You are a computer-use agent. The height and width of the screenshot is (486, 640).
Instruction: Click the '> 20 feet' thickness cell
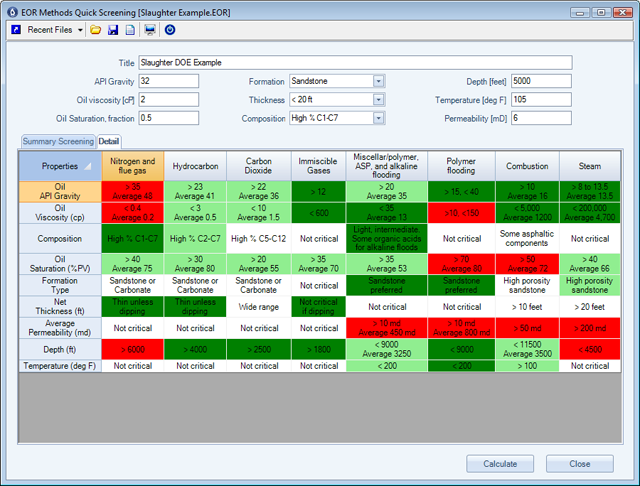(x=590, y=306)
